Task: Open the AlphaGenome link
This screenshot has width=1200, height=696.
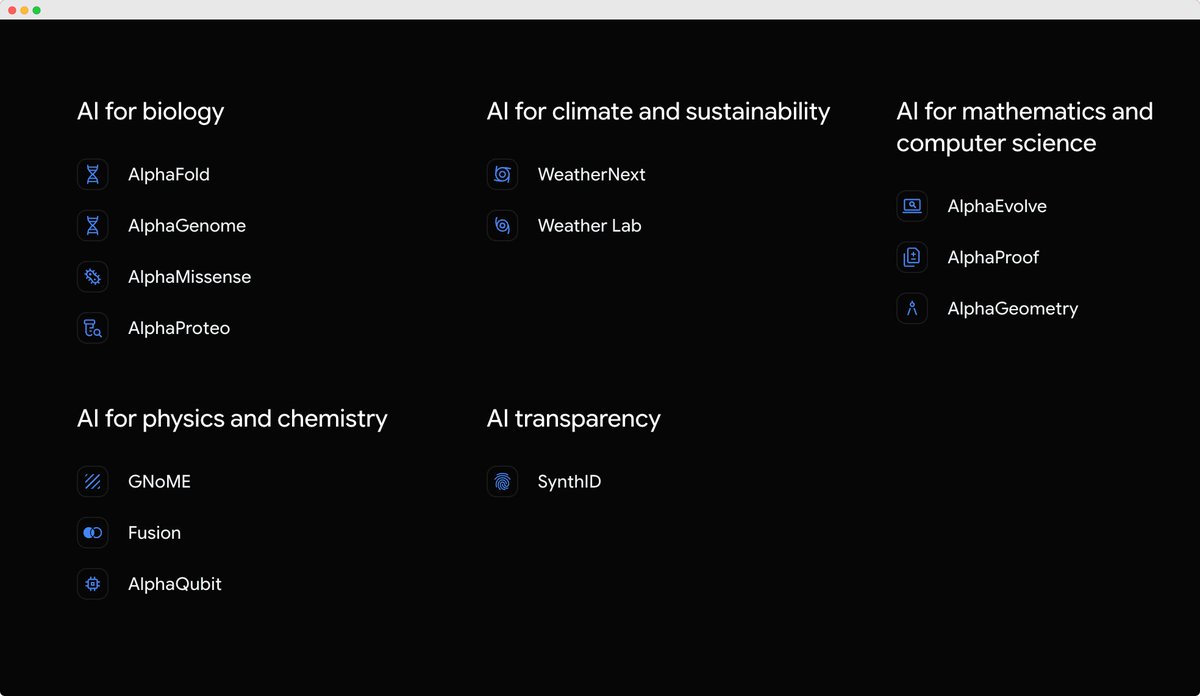Action: tap(187, 226)
